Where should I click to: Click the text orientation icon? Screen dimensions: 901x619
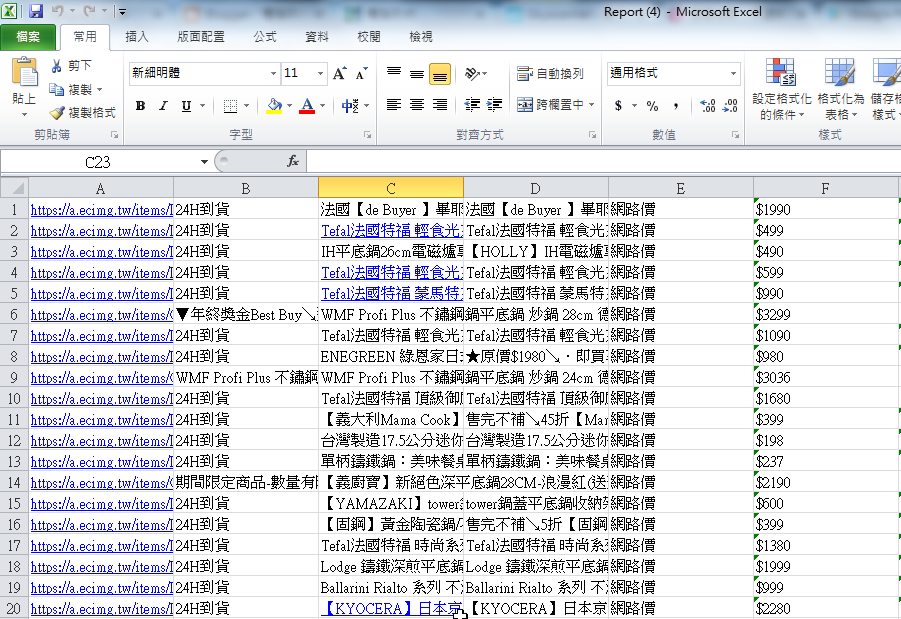(x=472, y=74)
